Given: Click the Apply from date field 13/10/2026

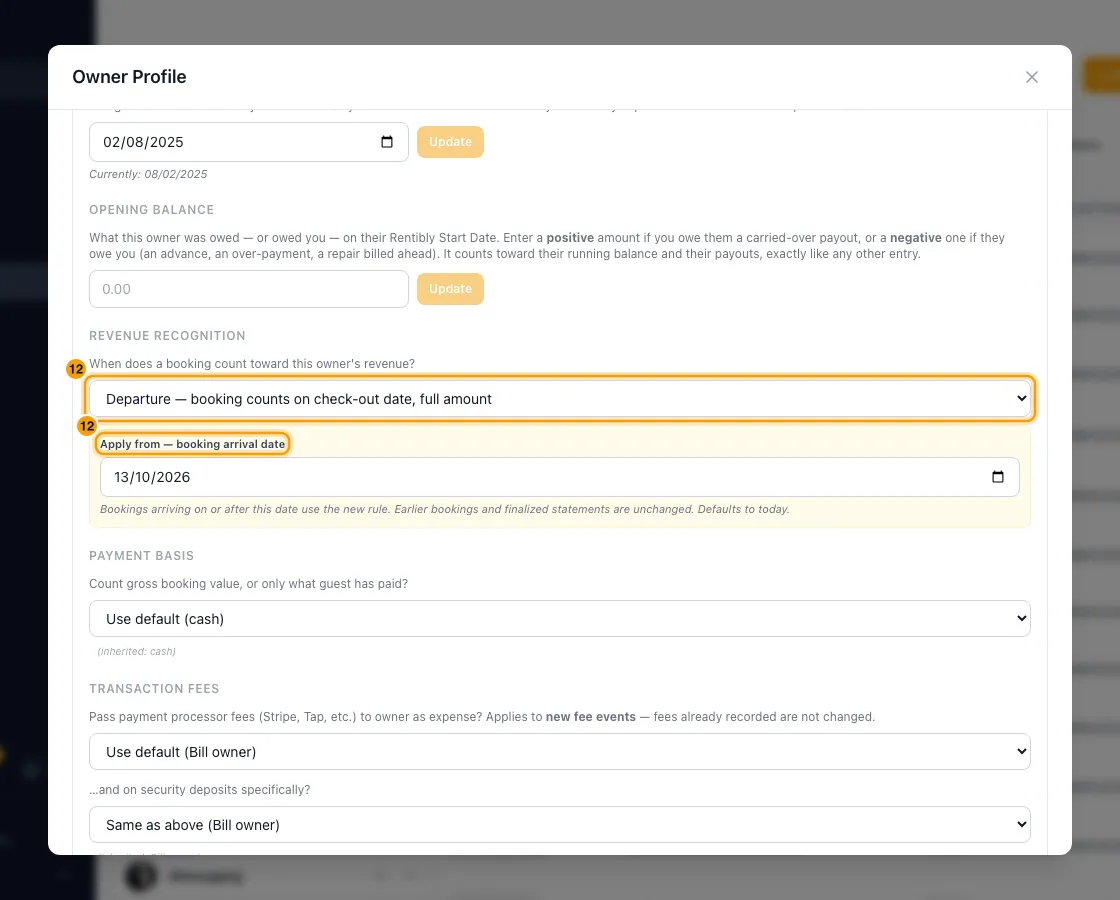Looking at the screenshot, I should (559, 477).
